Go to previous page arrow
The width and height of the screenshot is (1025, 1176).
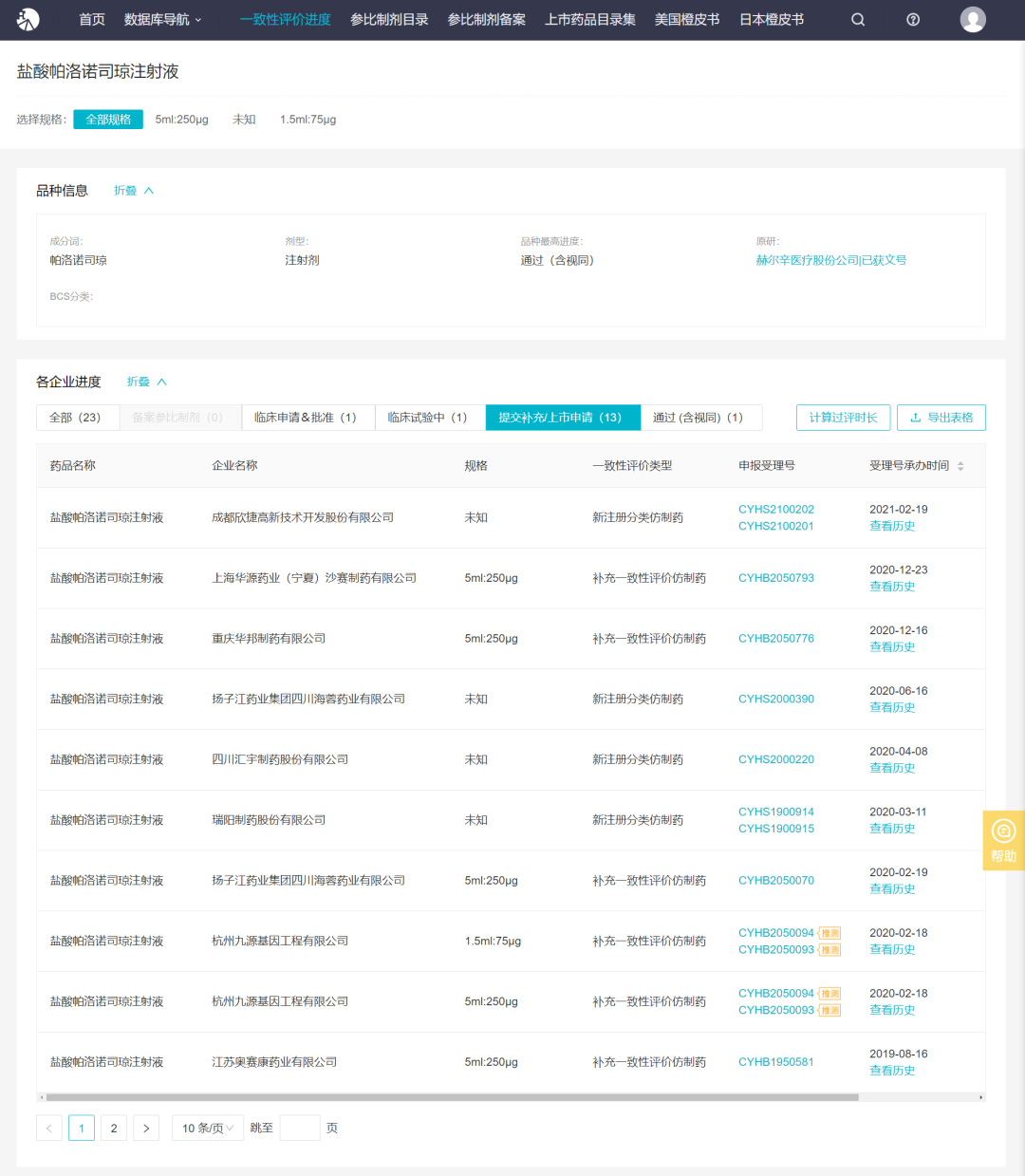click(x=49, y=1129)
